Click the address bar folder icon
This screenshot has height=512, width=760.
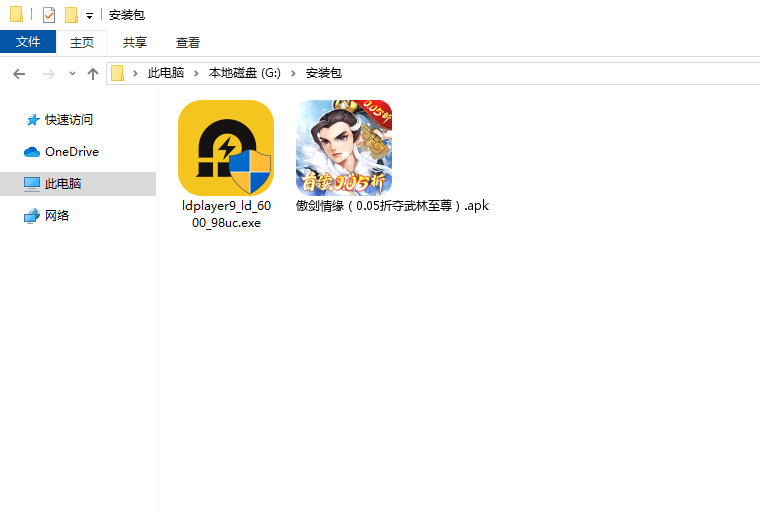point(117,73)
